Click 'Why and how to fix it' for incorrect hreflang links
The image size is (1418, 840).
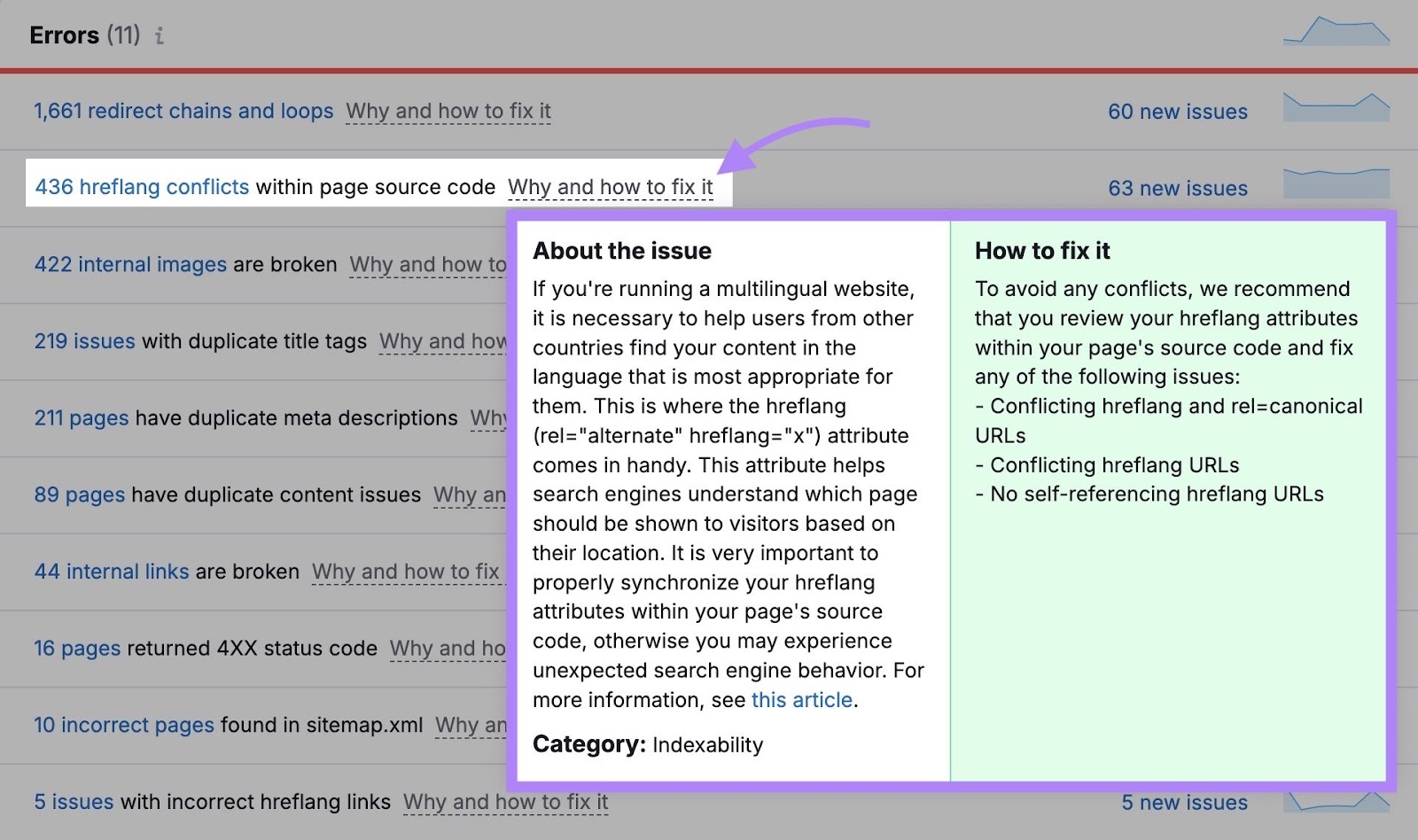click(506, 803)
